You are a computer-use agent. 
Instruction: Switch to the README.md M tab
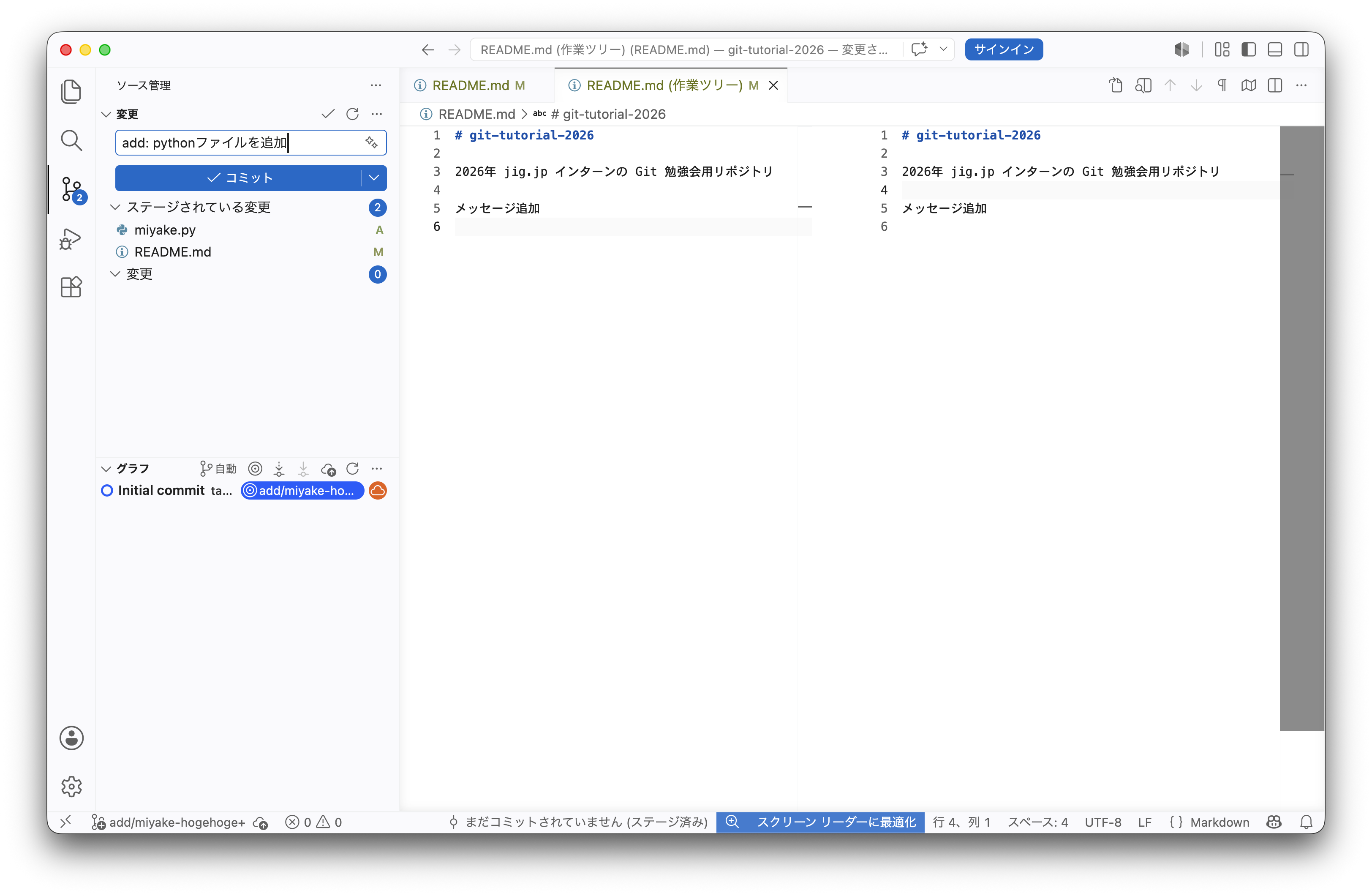(x=477, y=85)
